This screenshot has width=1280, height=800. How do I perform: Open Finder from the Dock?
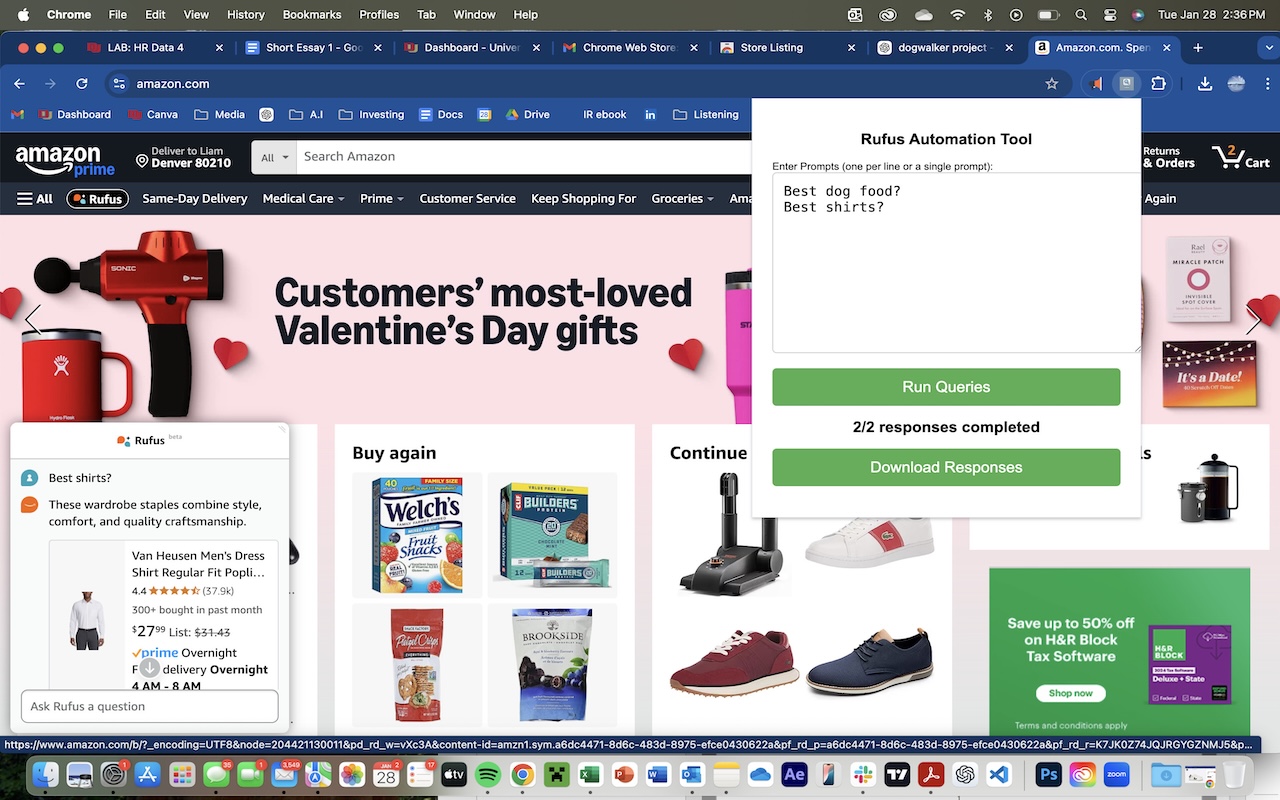[46, 774]
